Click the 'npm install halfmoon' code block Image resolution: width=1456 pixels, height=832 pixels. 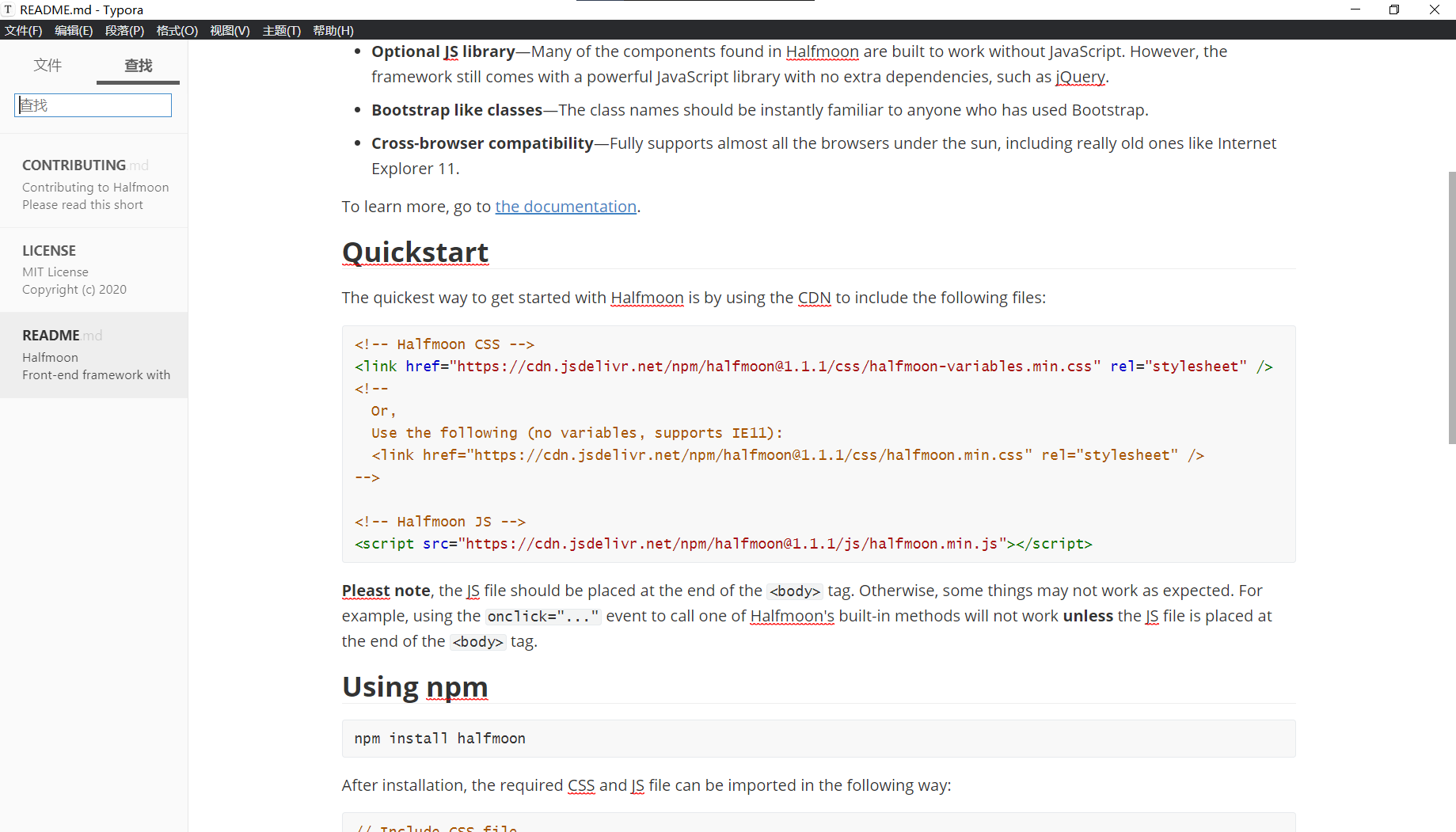818,739
